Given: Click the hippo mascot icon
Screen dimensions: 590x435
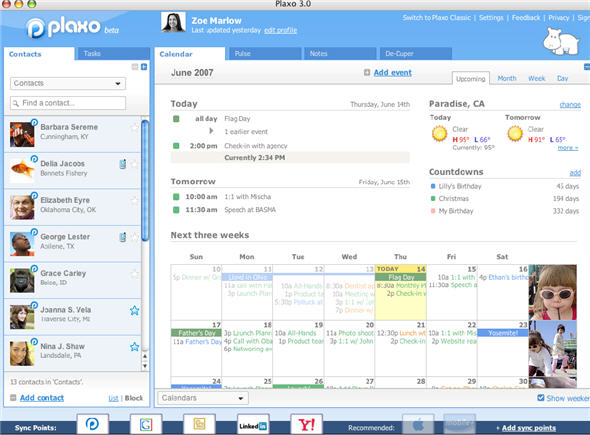Looking at the screenshot, I should click(x=561, y=41).
